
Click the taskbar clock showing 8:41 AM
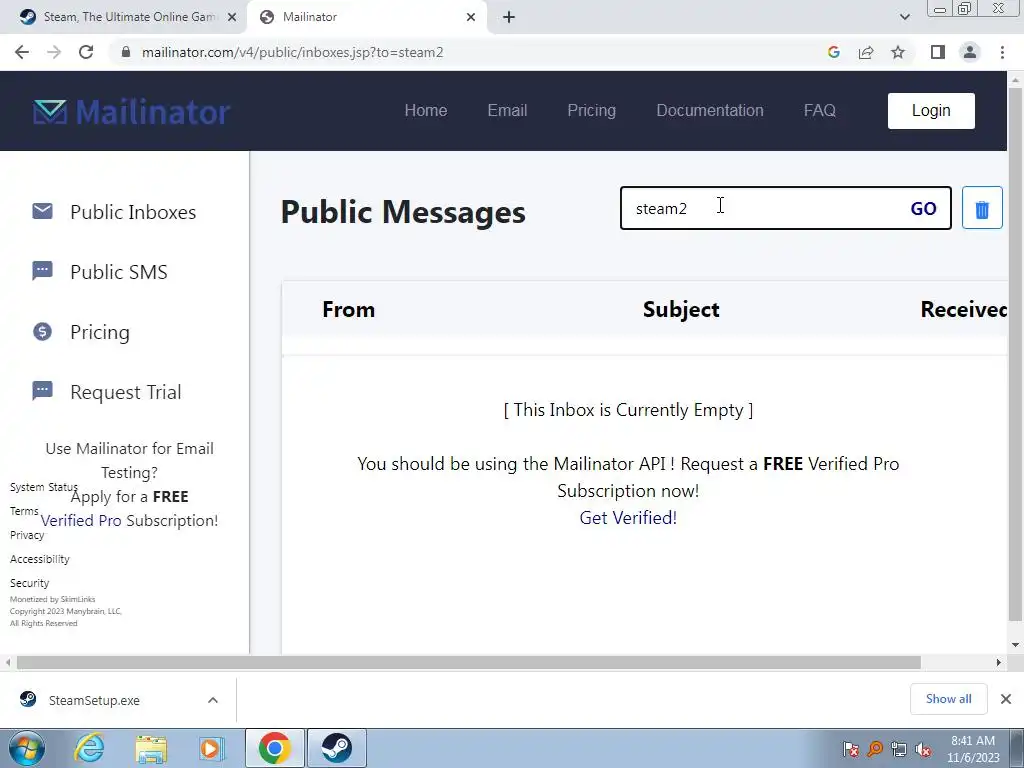point(973,749)
